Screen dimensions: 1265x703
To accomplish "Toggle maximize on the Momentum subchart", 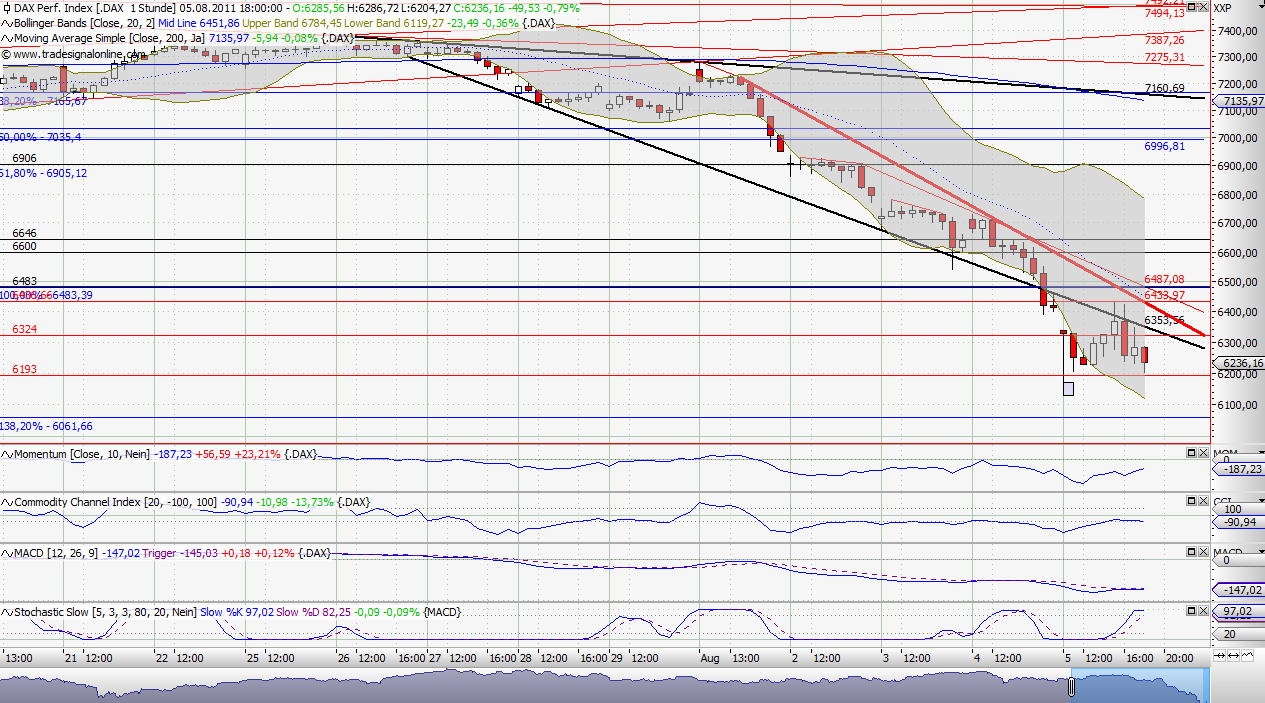I will [x=1191, y=452].
